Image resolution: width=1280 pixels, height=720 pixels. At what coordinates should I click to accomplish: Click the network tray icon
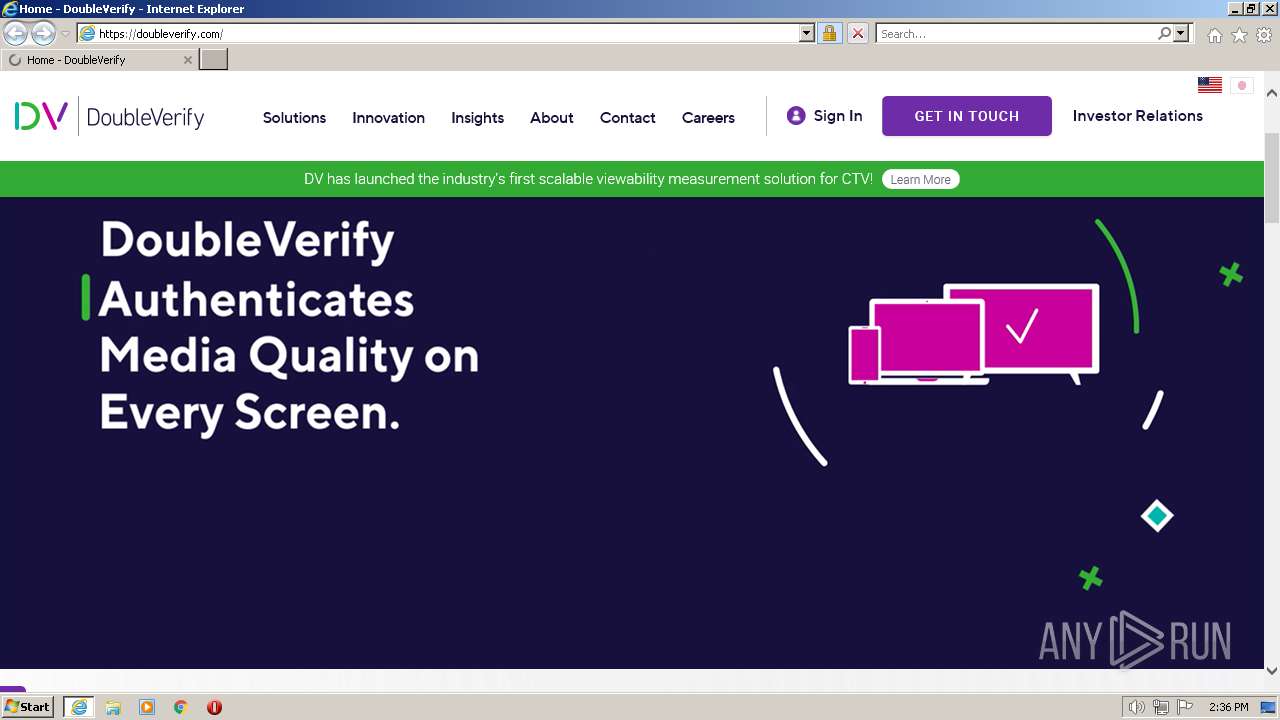[1161, 707]
